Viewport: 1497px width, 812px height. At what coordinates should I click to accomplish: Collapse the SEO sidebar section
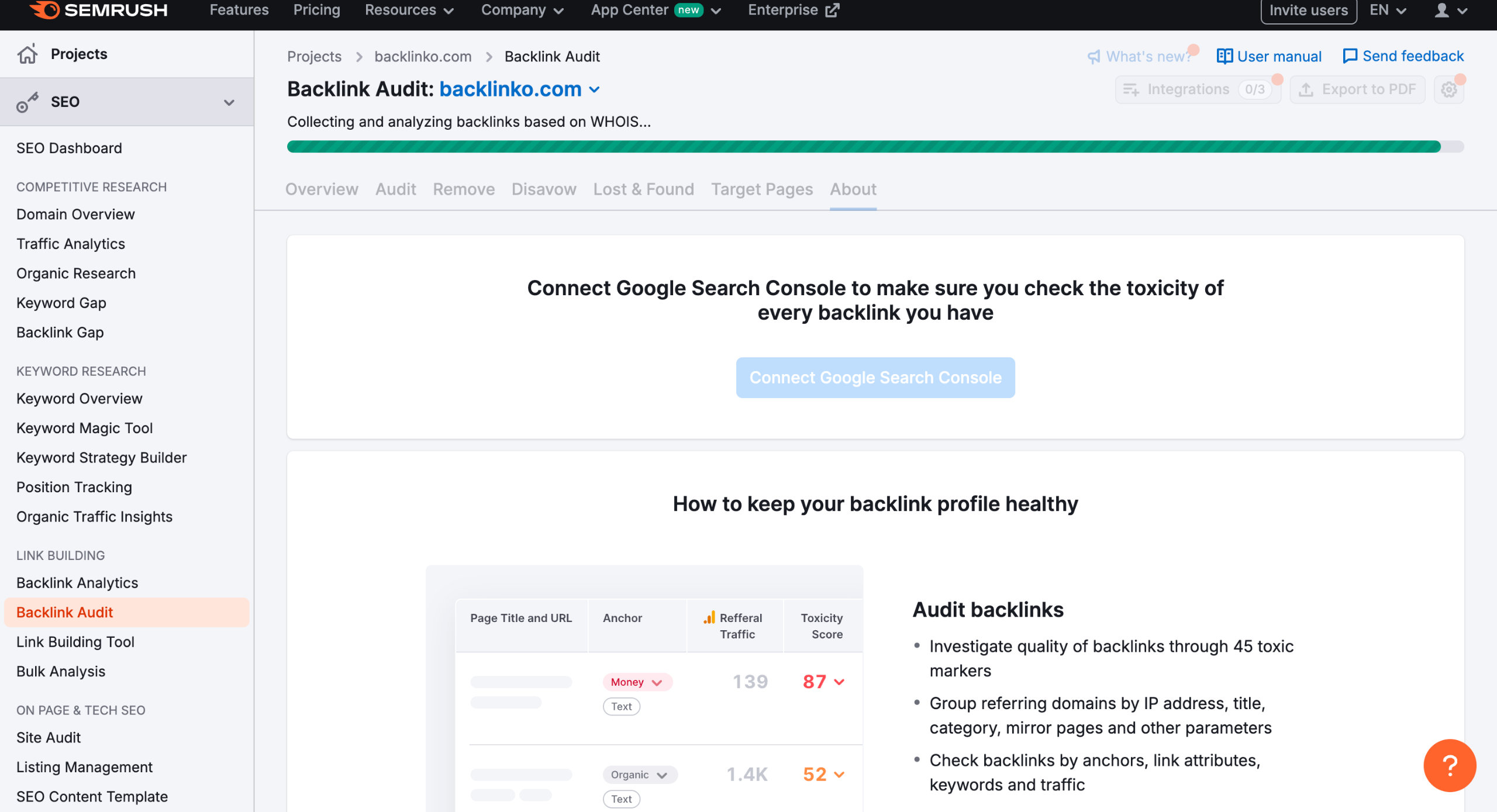(x=229, y=102)
